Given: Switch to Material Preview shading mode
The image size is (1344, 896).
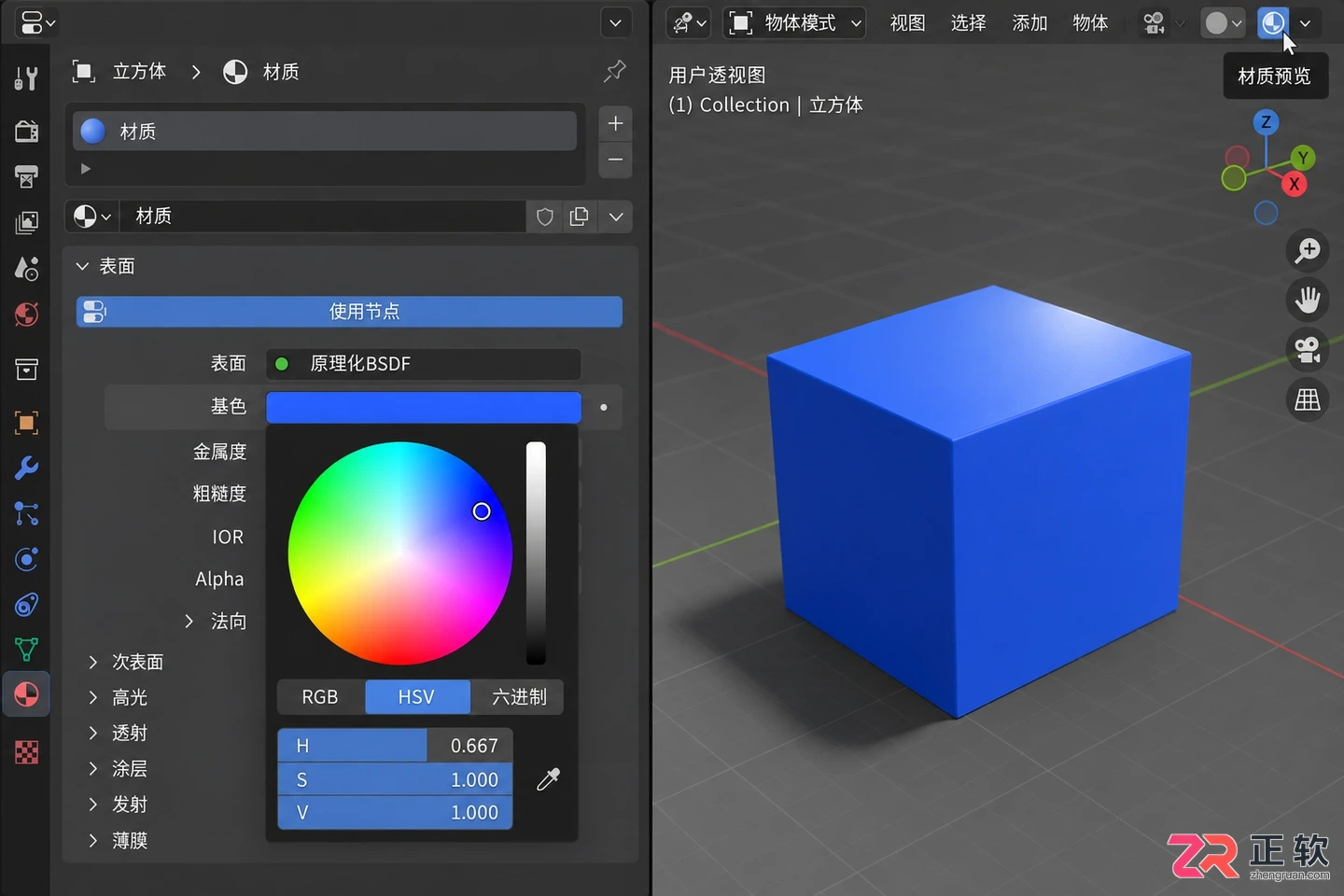Looking at the screenshot, I should click(1273, 22).
